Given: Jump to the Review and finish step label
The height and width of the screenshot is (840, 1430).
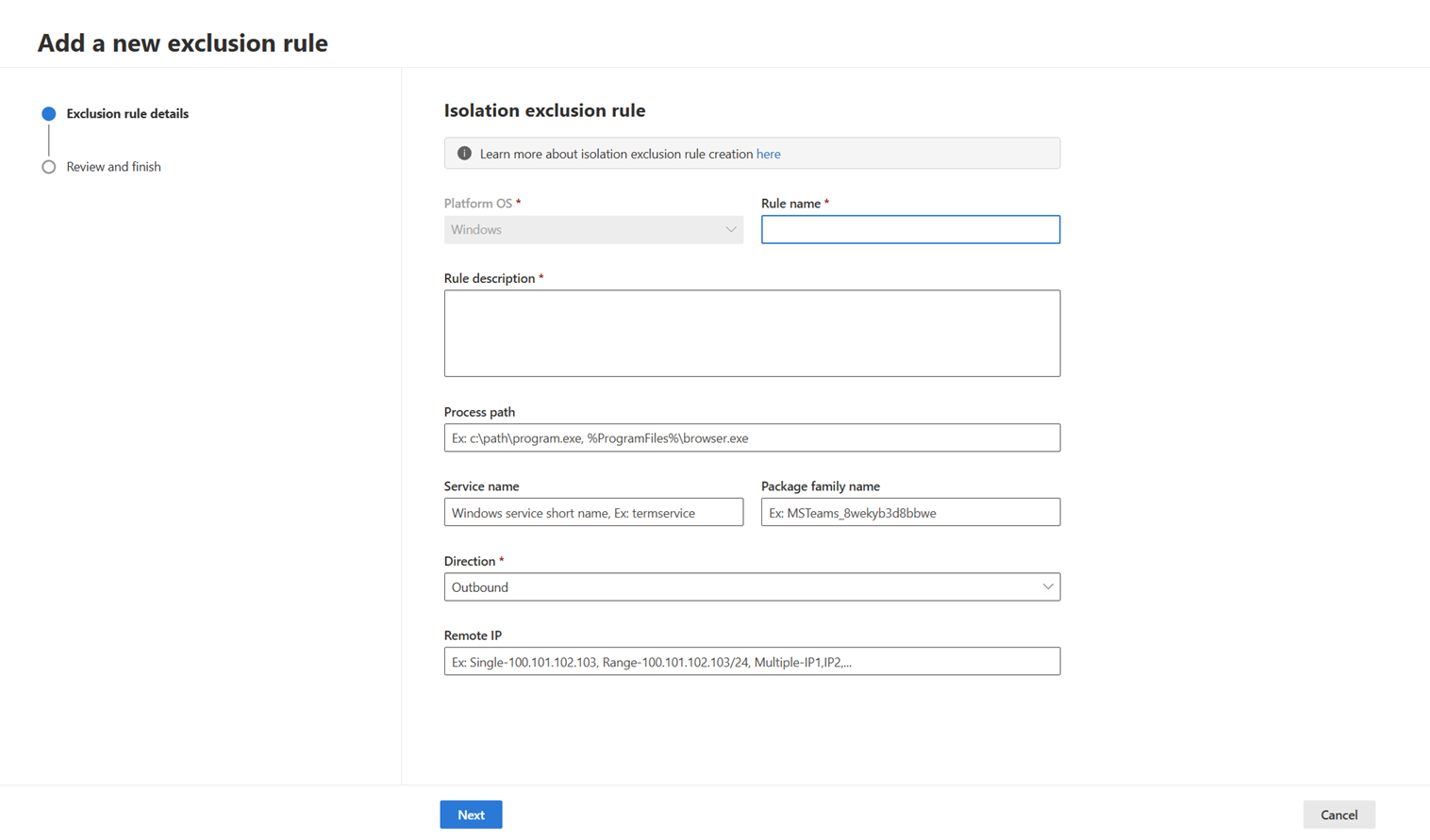Looking at the screenshot, I should coord(113,167).
